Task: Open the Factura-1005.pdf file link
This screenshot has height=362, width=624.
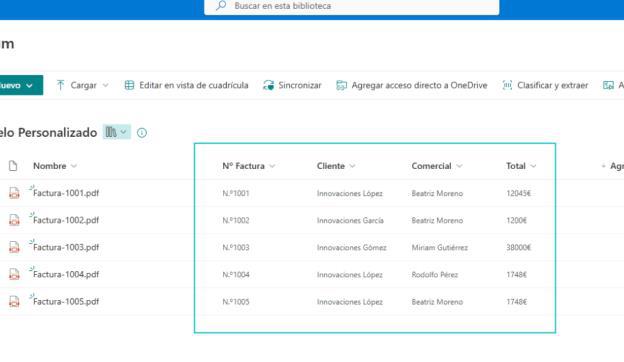Action: pyautogui.click(x=66, y=302)
